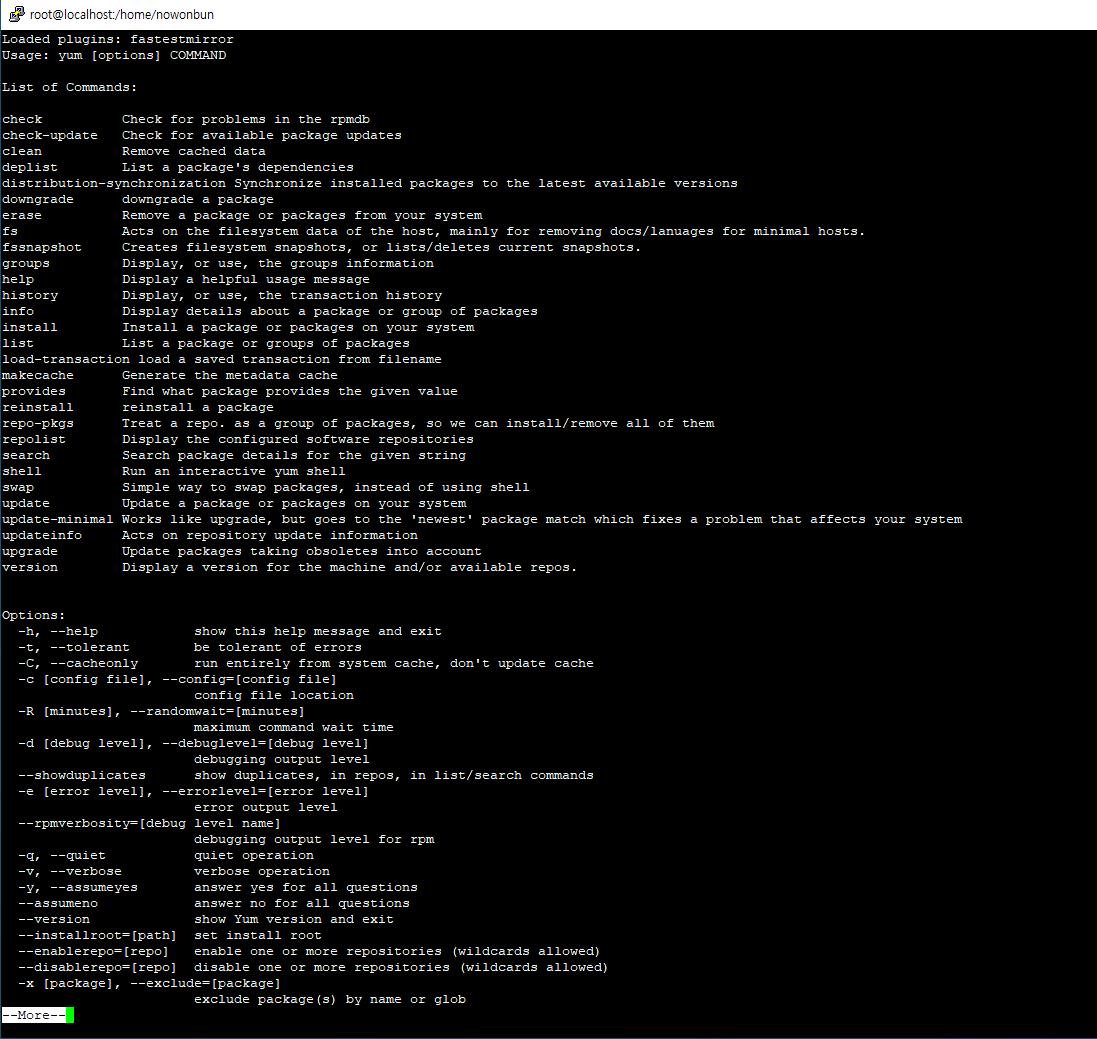
Task: Click the '--More--' pager prompt
Action: [x=34, y=1015]
